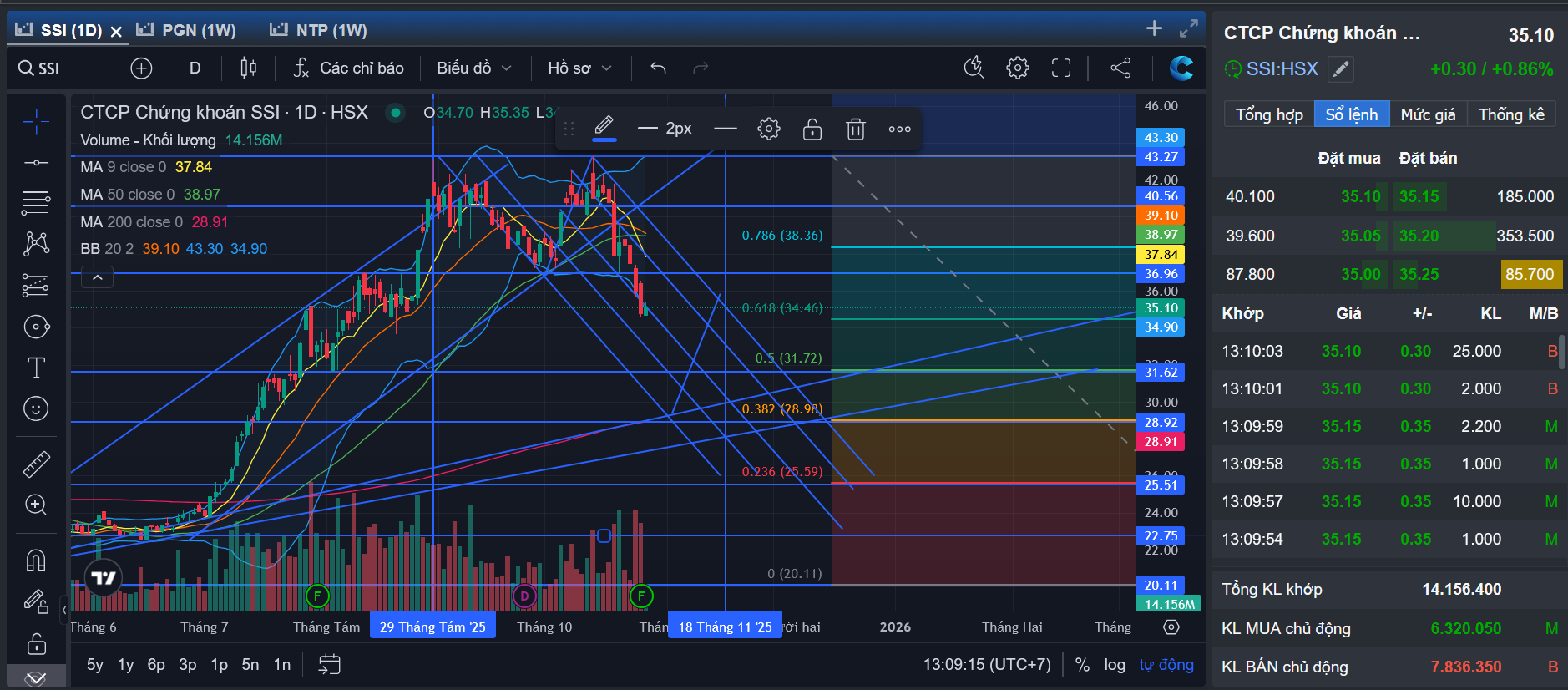This screenshot has width=1568, height=690.
Task: Open the Fibonacci retracement tool group
Action: (36, 202)
